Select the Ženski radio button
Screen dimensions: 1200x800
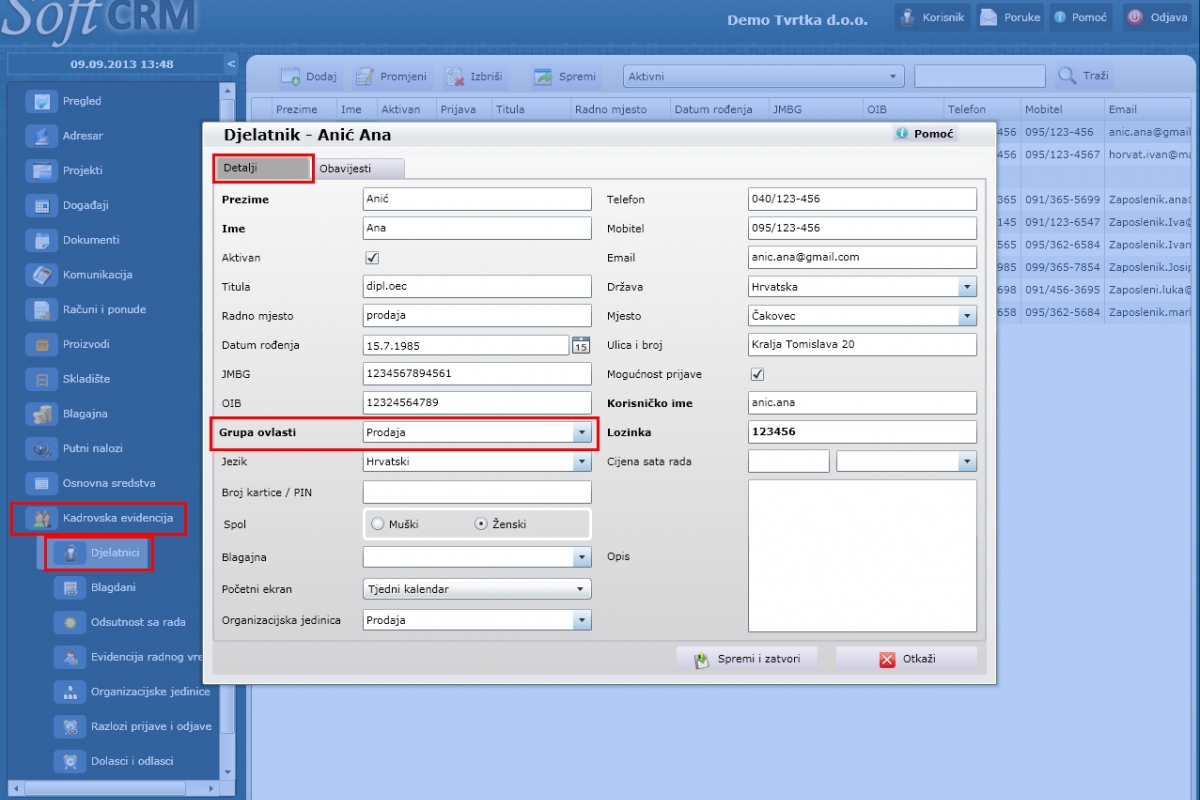[x=480, y=524]
